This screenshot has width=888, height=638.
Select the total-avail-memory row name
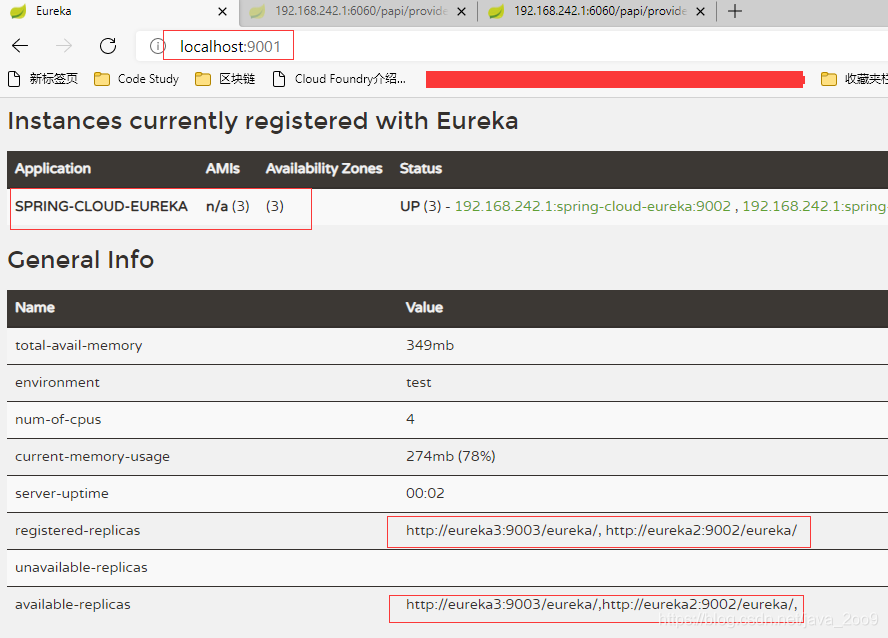[79, 345]
